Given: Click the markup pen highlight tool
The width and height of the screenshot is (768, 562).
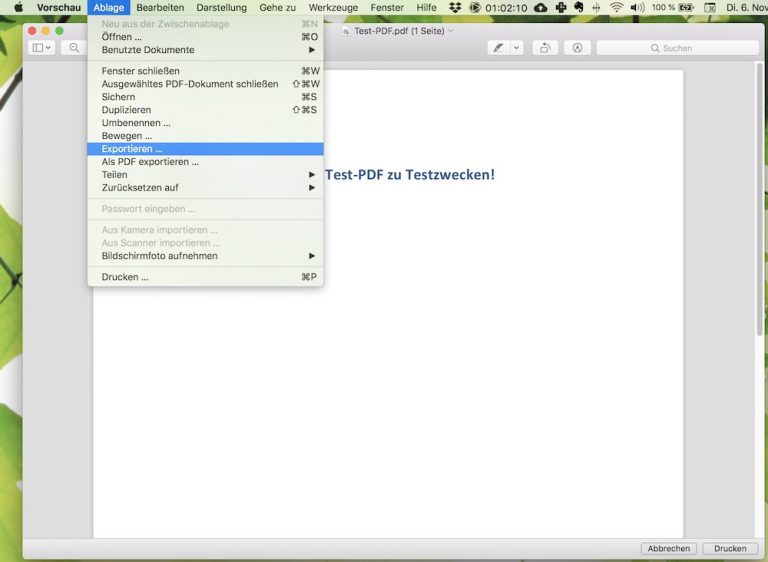Looking at the screenshot, I should tap(499, 48).
